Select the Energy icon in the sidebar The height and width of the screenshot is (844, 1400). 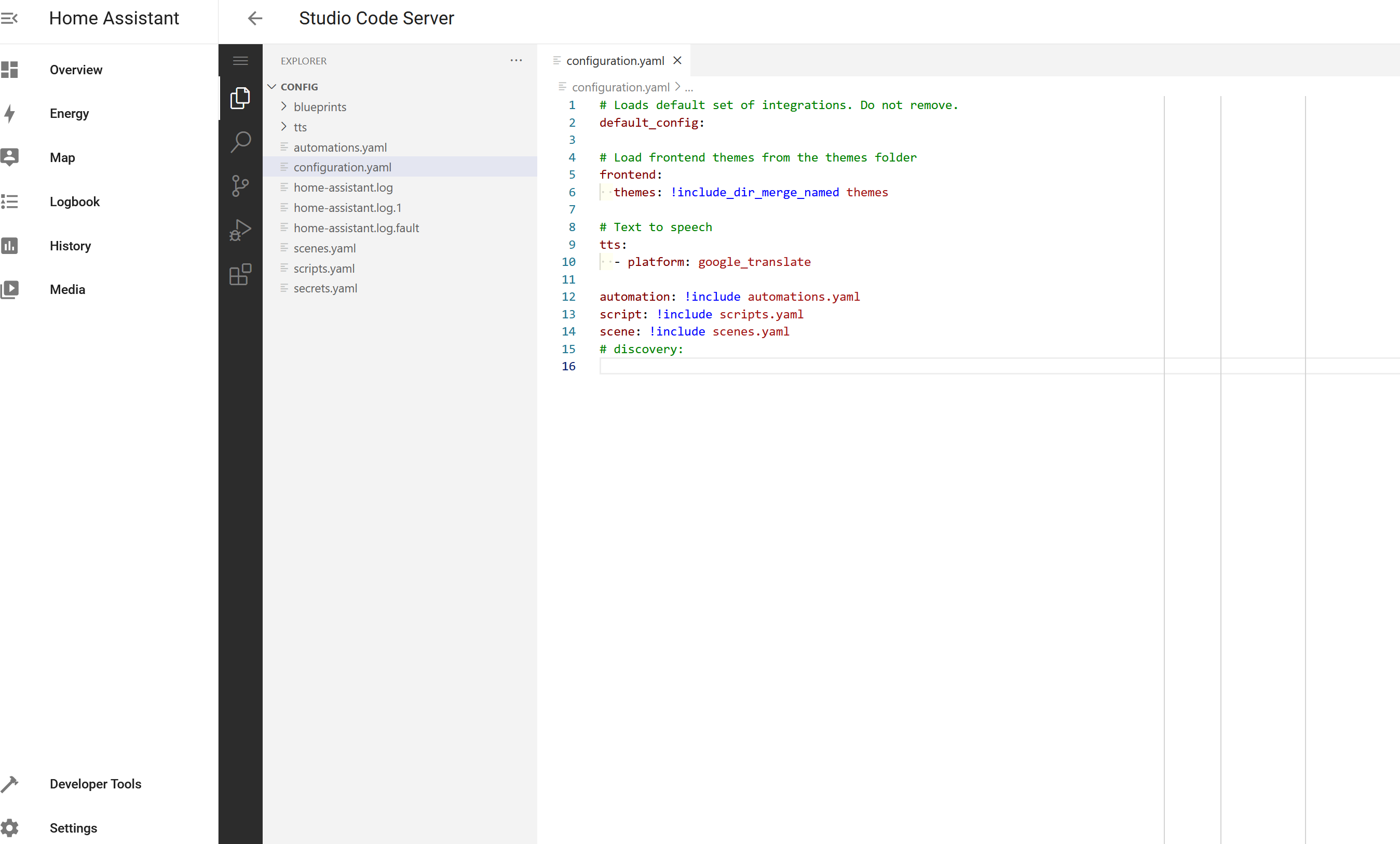click(10, 114)
